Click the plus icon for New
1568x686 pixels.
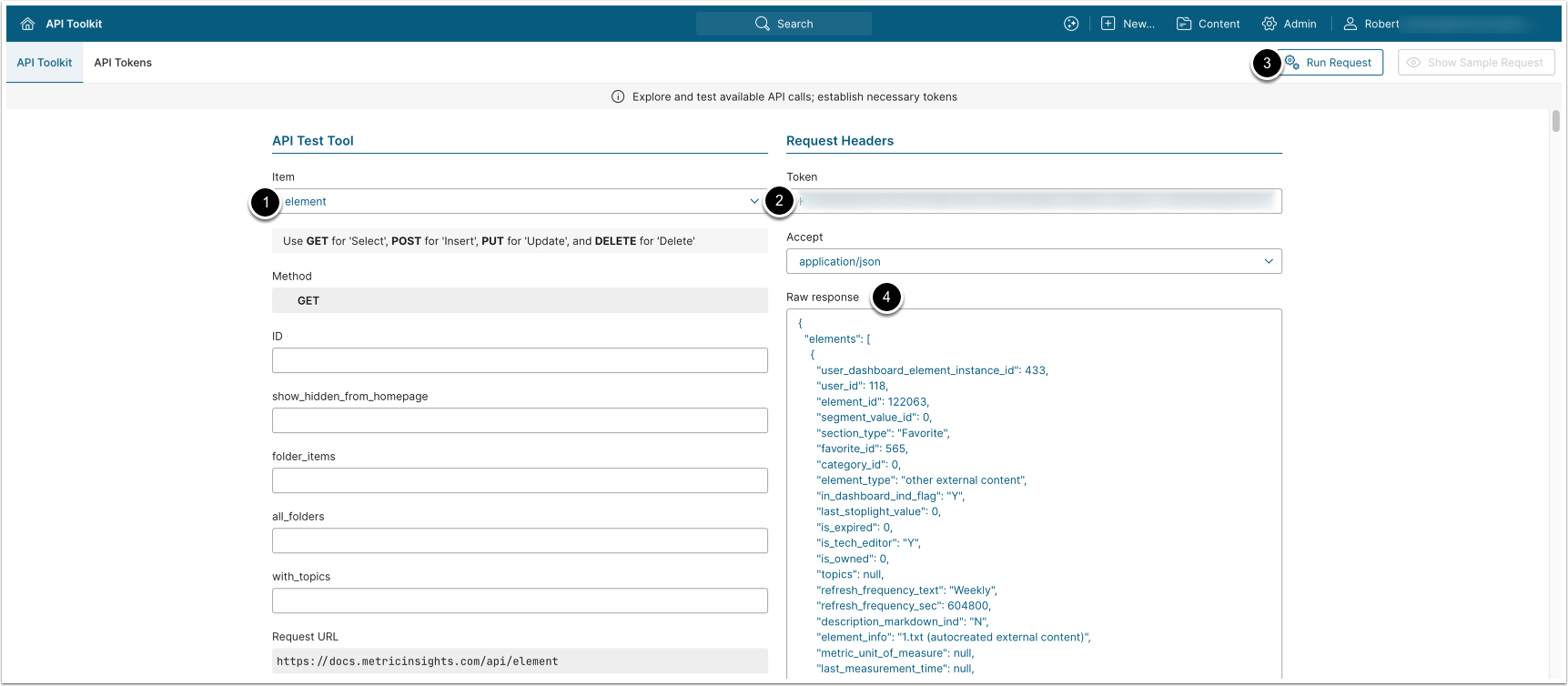click(x=1108, y=24)
